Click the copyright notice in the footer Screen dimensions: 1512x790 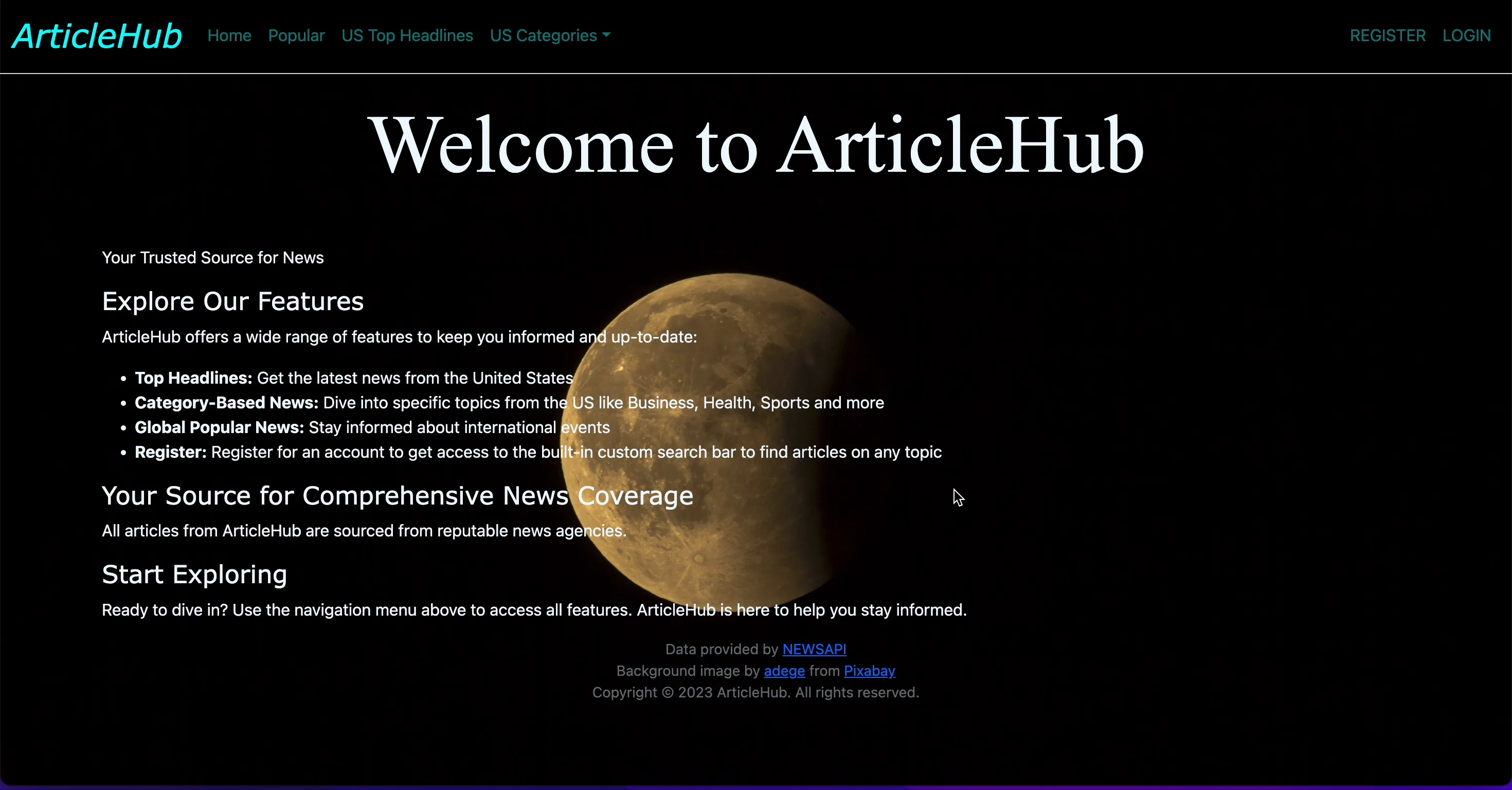[755, 693]
